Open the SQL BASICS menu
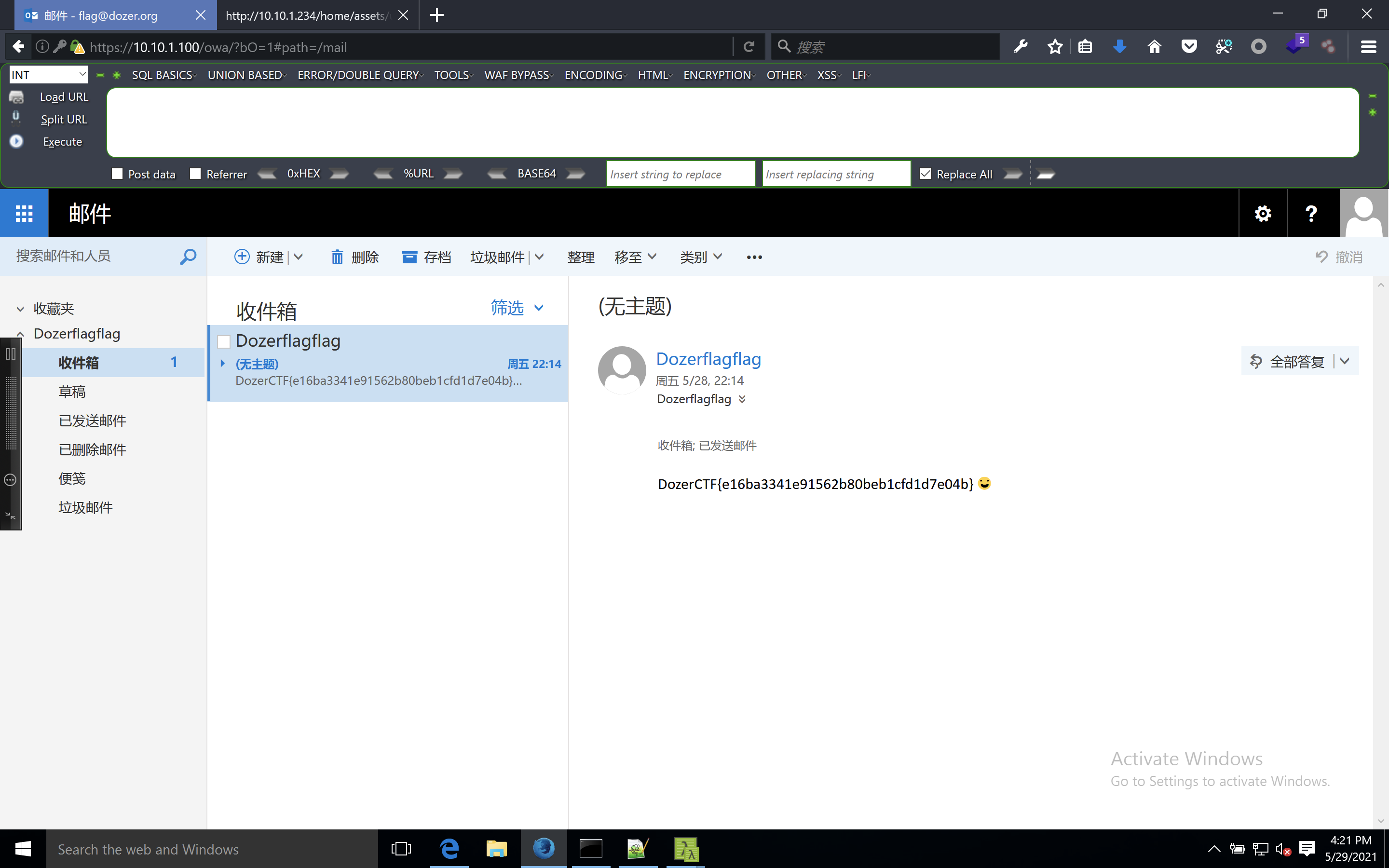 163,75
